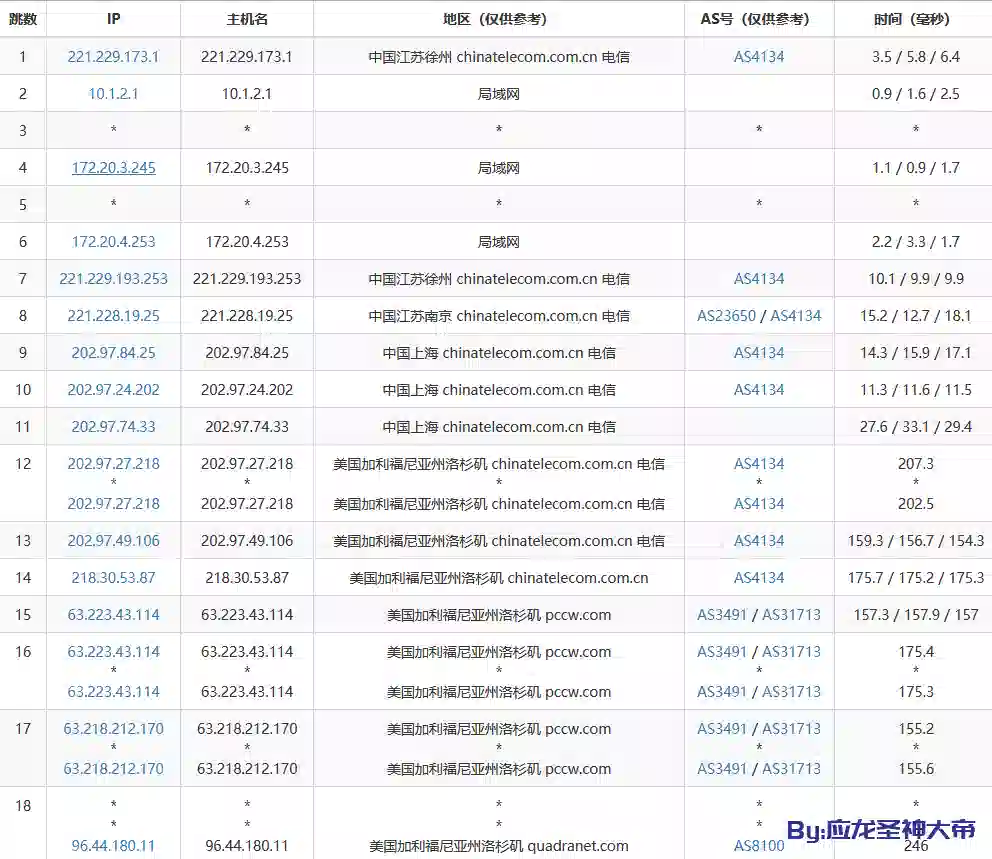Click the time cell 14.3 / 15.9 / 17.1

pos(915,352)
